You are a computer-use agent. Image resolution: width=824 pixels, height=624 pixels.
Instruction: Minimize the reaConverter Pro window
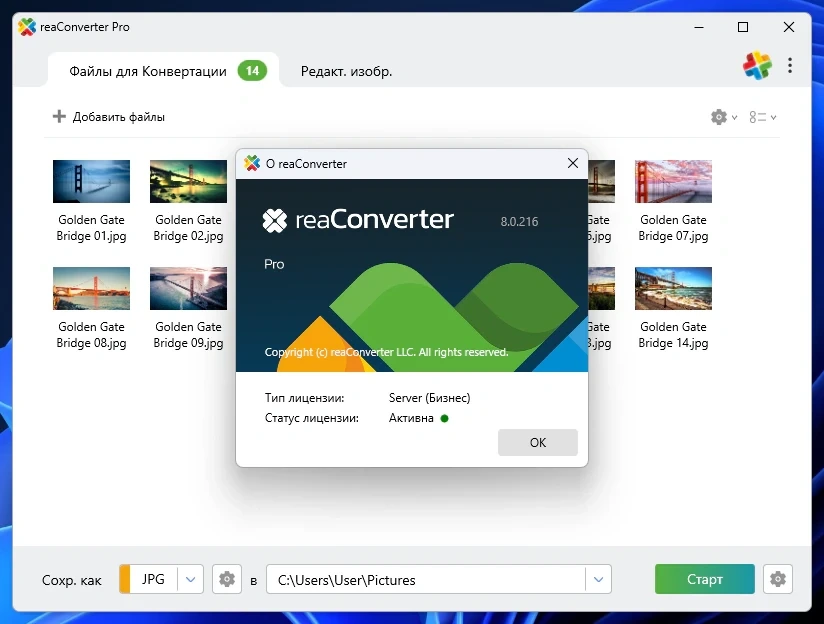point(698,27)
